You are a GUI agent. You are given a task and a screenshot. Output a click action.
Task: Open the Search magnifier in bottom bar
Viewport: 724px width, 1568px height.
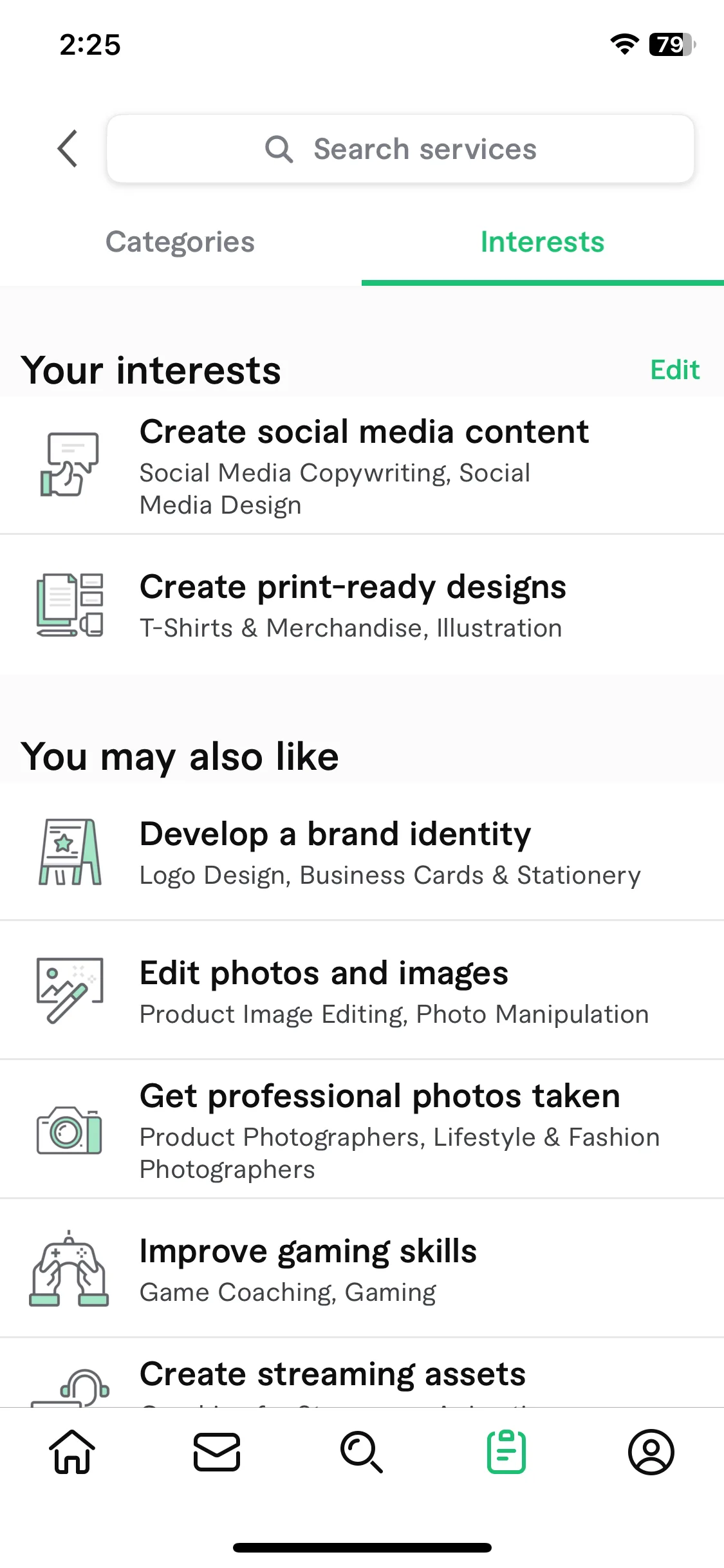point(362,1452)
